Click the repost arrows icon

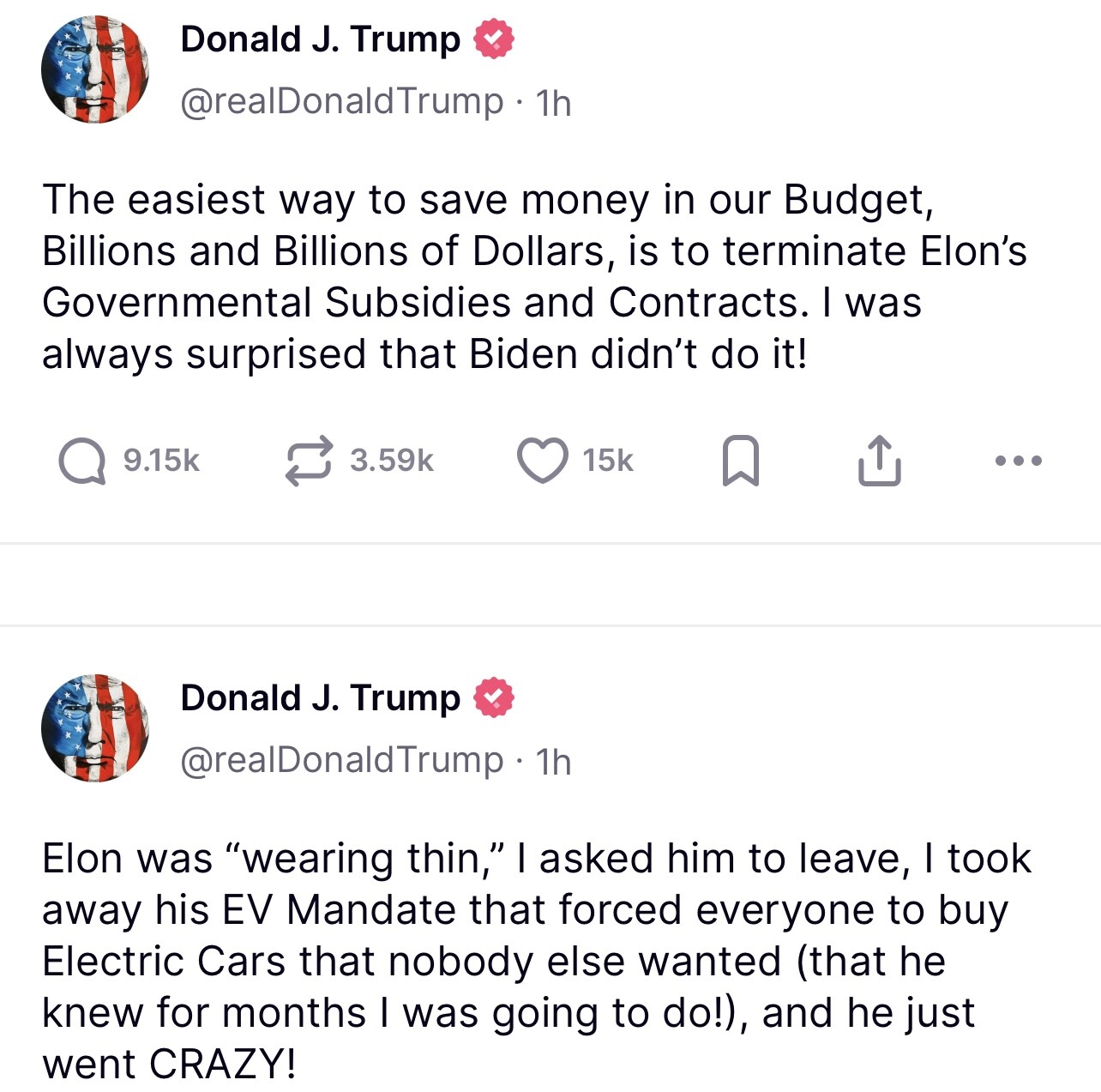[x=309, y=462]
